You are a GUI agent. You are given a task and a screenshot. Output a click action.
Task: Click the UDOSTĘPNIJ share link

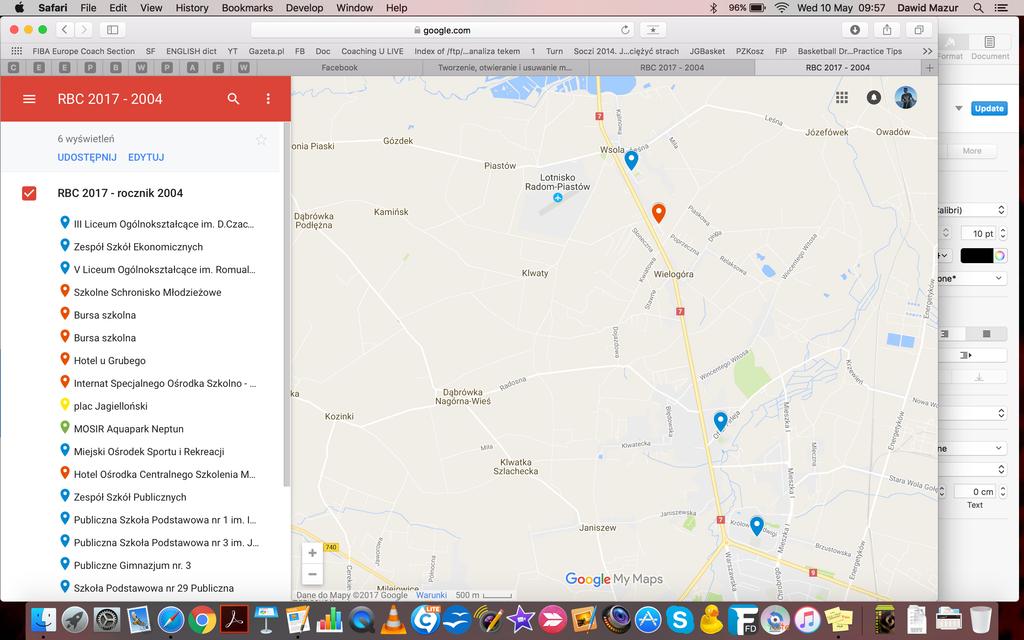coord(87,157)
